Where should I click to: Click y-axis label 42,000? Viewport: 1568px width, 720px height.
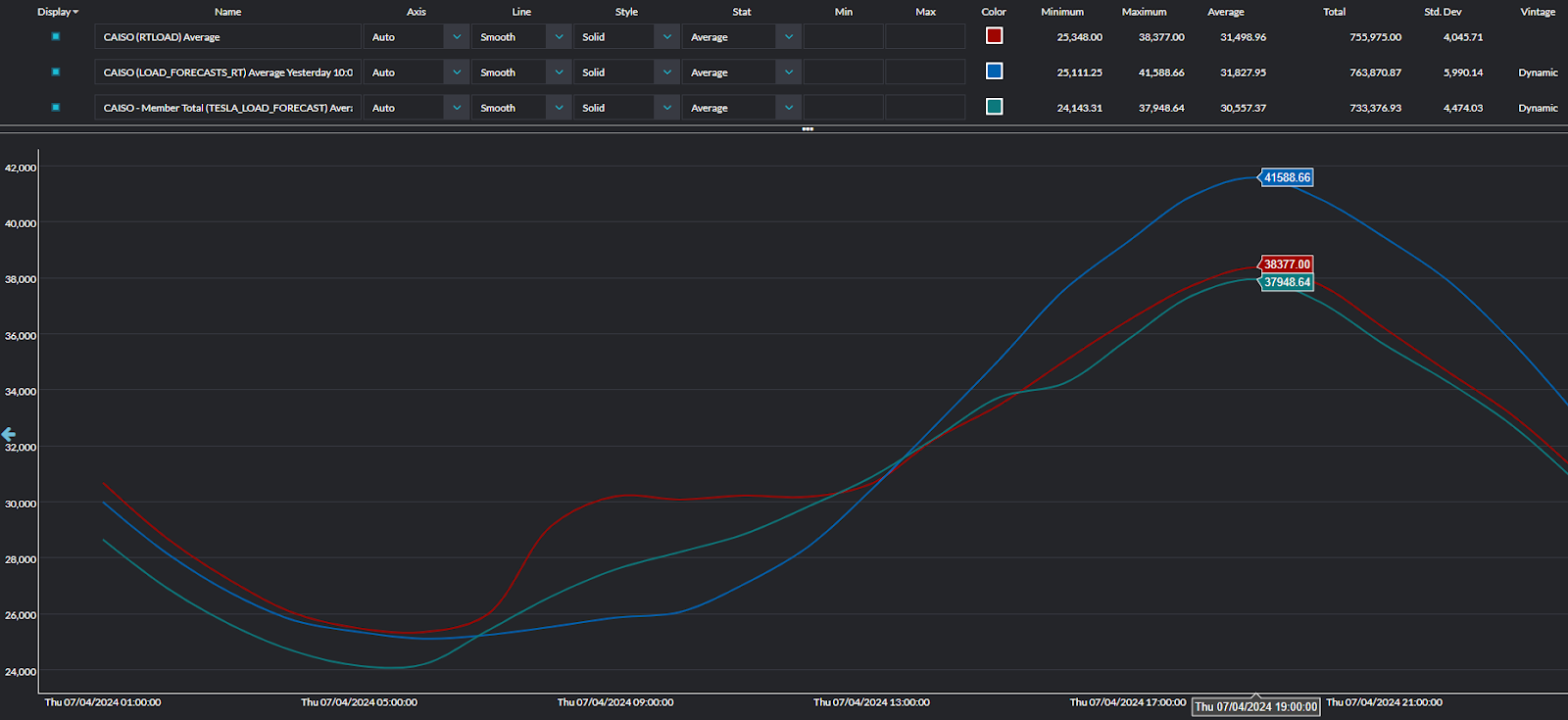21,168
